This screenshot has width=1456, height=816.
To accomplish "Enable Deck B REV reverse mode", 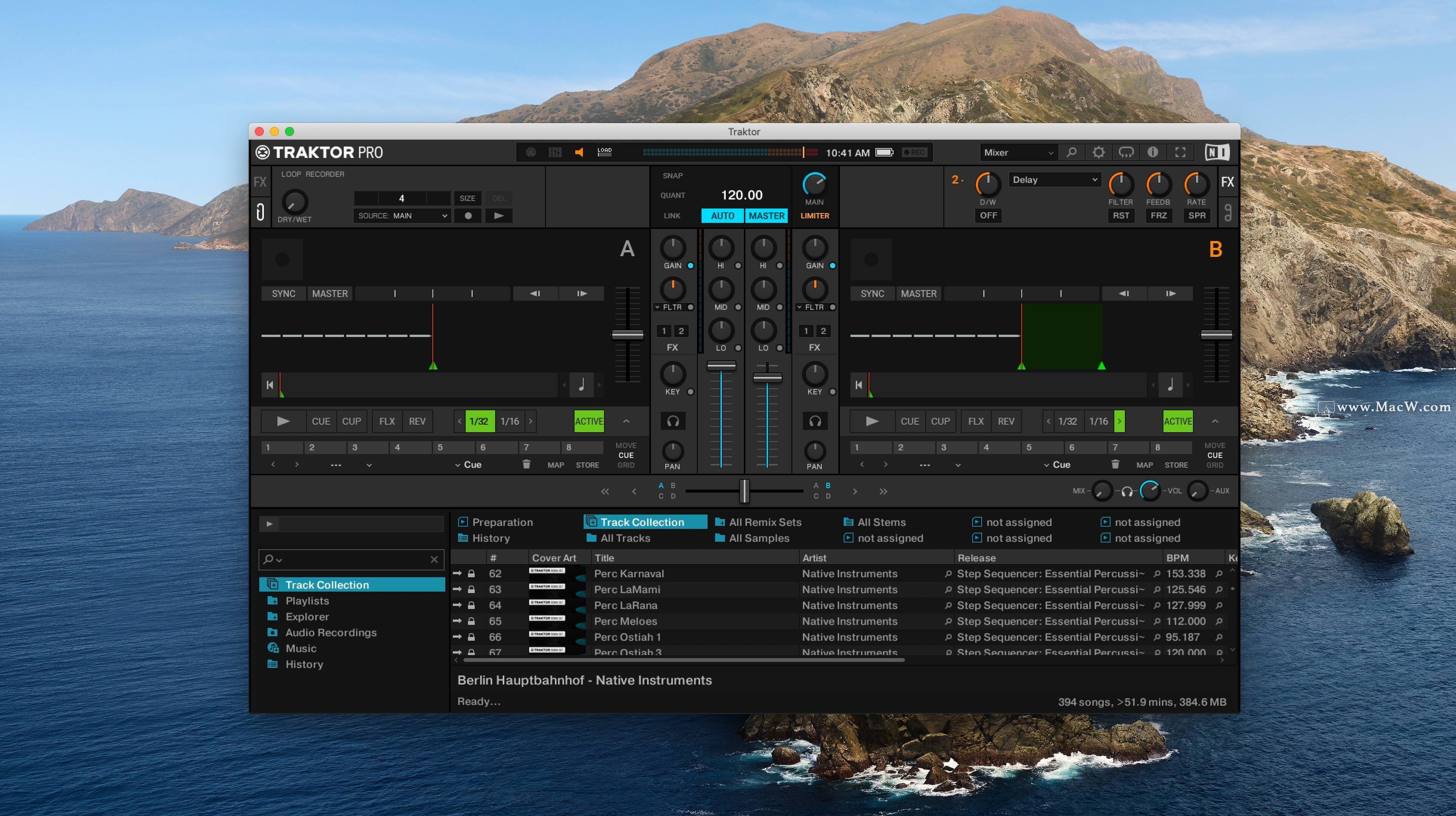I will [1006, 422].
